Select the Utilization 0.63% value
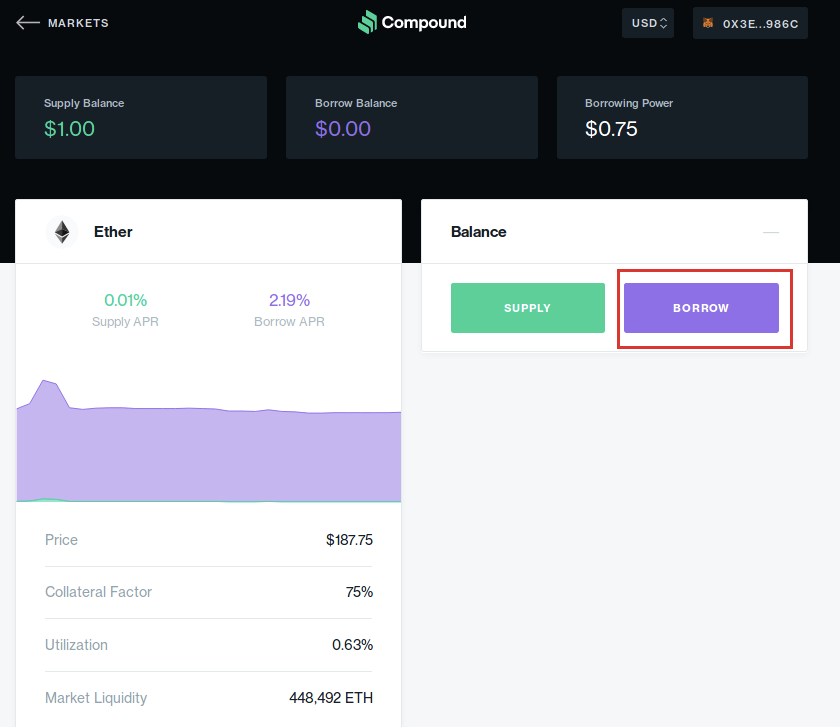The height and width of the screenshot is (727, 840). point(352,644)
